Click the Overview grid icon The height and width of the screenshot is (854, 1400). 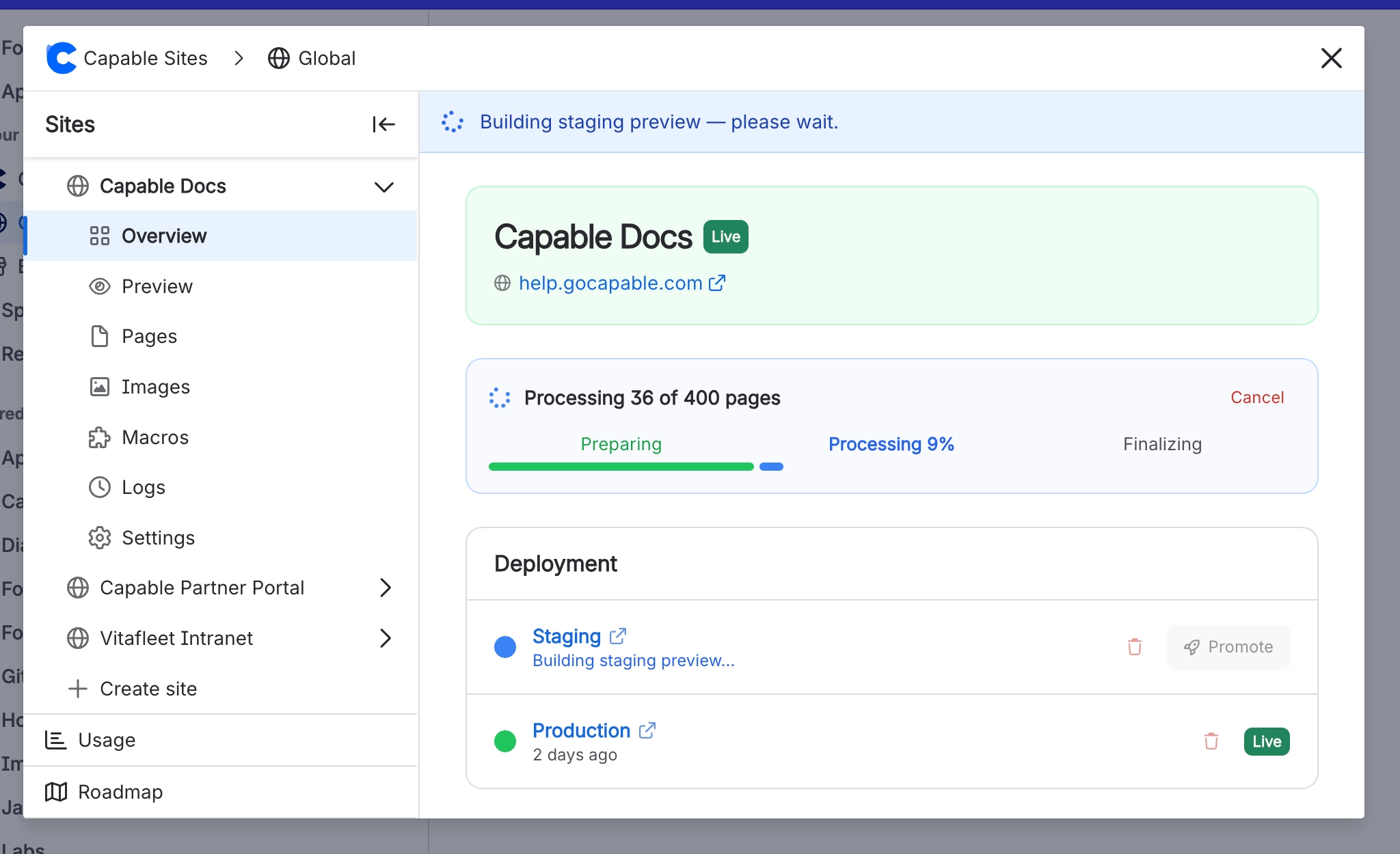coord(100,236)
